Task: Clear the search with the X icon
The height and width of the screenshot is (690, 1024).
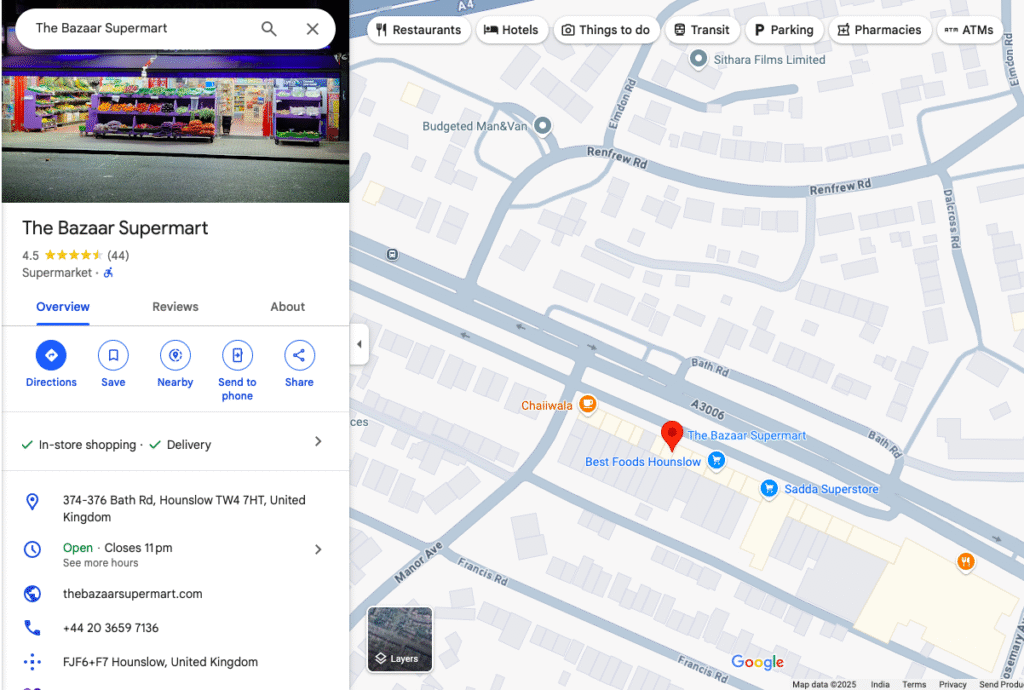Action: pyautogui.click(x=313, y=29)
